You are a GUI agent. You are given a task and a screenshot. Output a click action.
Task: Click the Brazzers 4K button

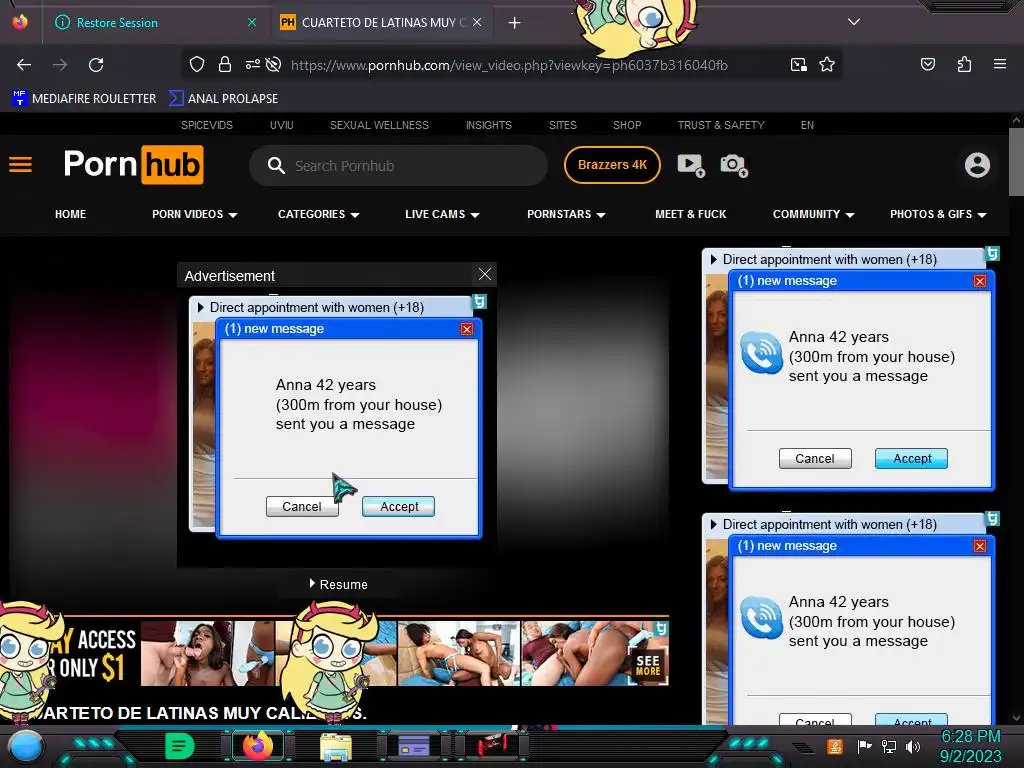click(612, 165)
